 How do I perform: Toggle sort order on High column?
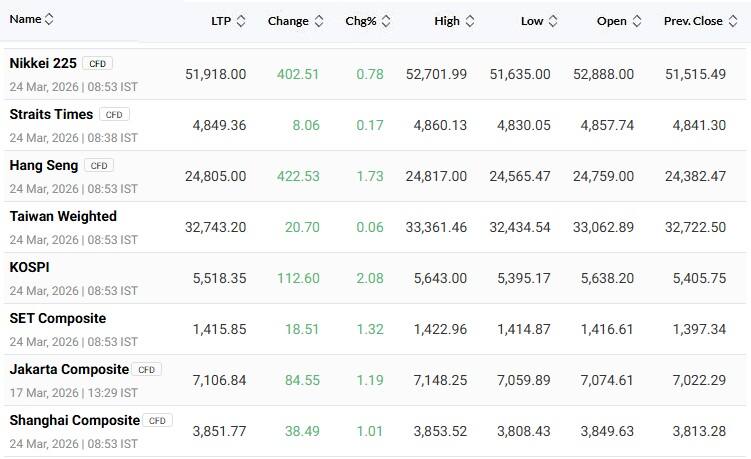point(470,21)
